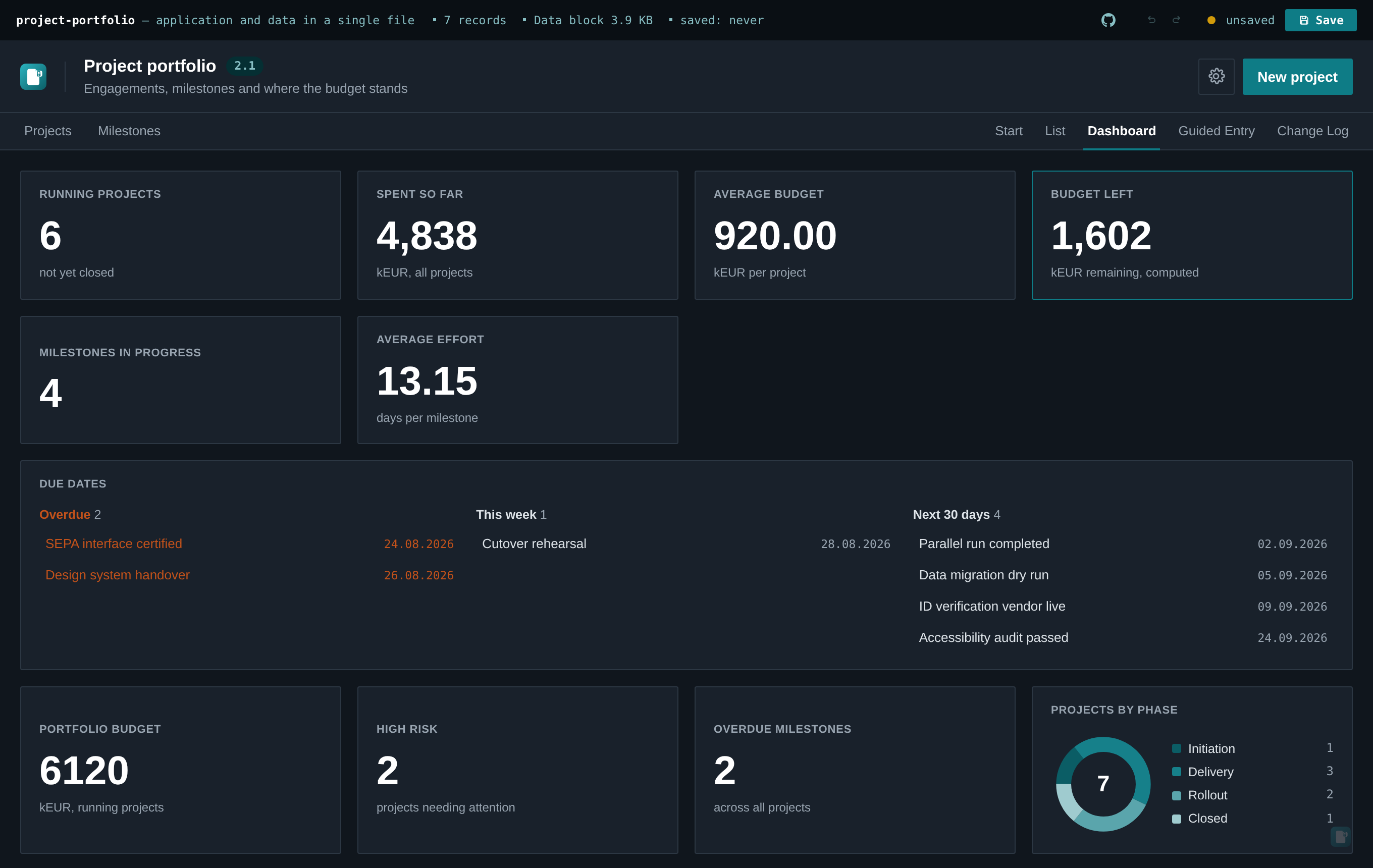The width and height of the screenshot is (1373, 868).
Task: Click the Delivery legend label
Action: click(x=1210, y=772)
